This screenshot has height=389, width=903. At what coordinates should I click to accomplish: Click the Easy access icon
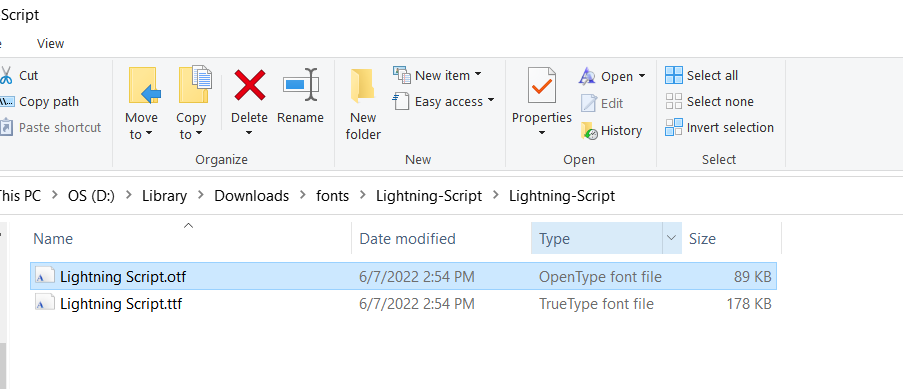(x=401, y=101)
